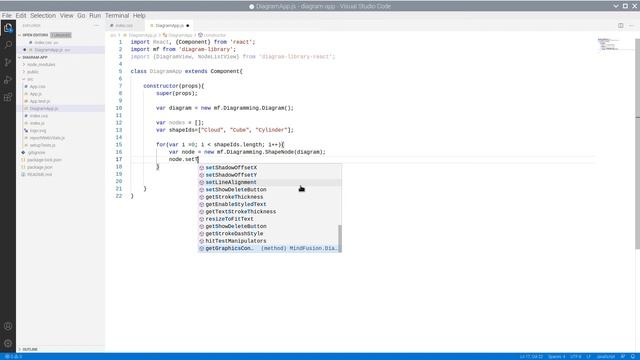Click the code minimap preview
This screenshot has width=640, height=360.
pos(608,44)
